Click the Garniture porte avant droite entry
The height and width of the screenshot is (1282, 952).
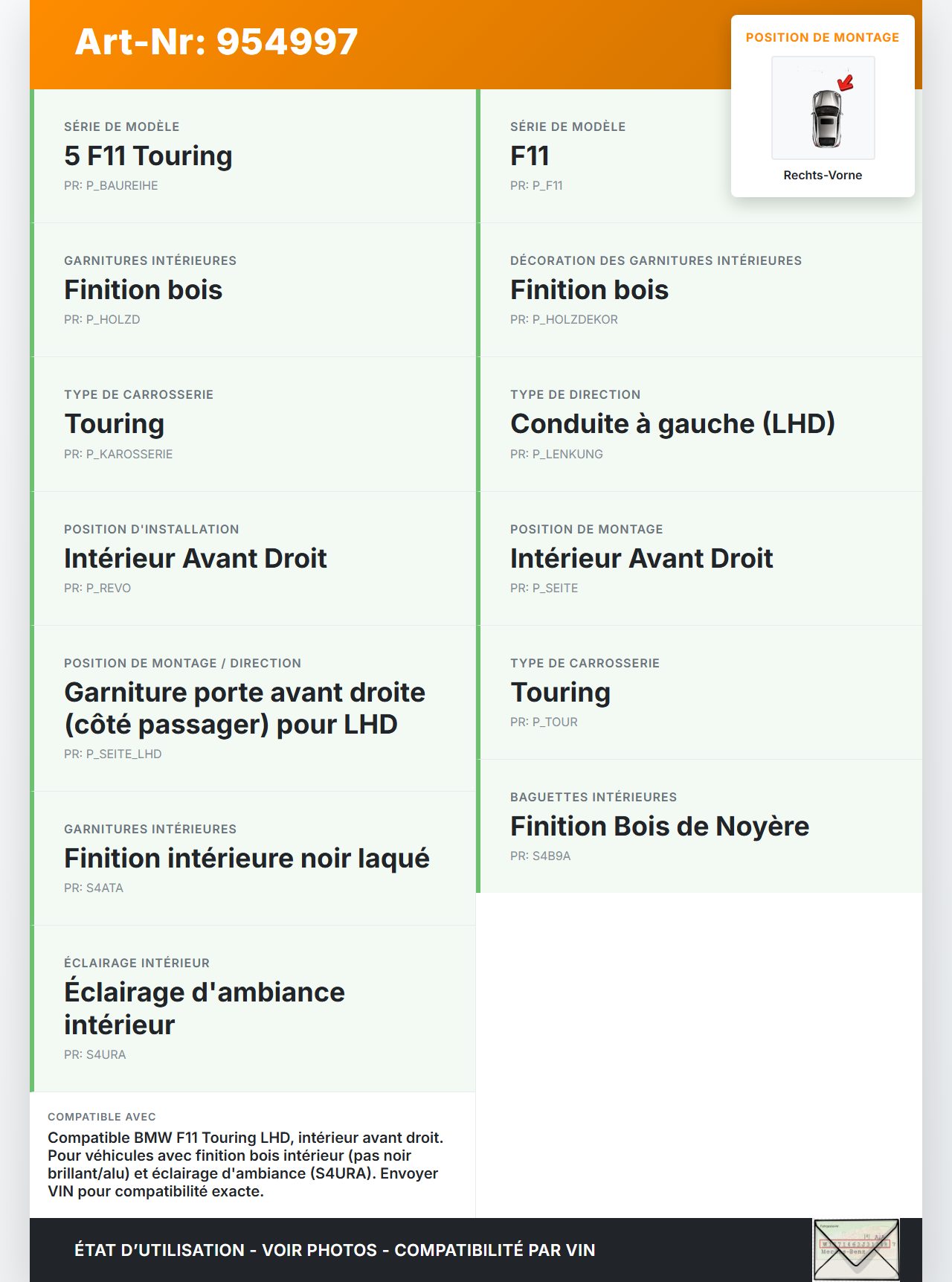point(245,708)
